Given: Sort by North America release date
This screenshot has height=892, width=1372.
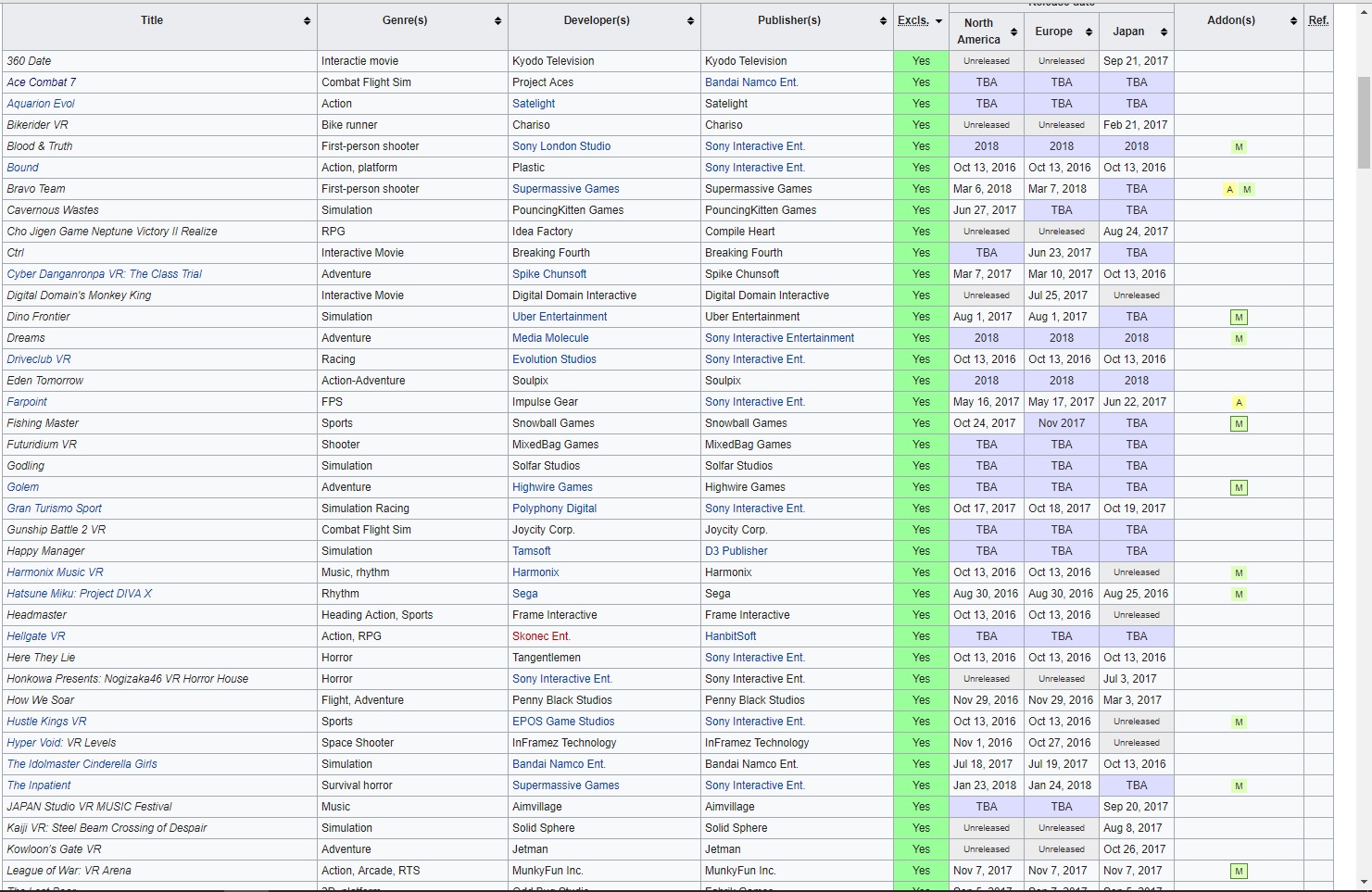Looking at the screenshot, I should (1013, 31).
